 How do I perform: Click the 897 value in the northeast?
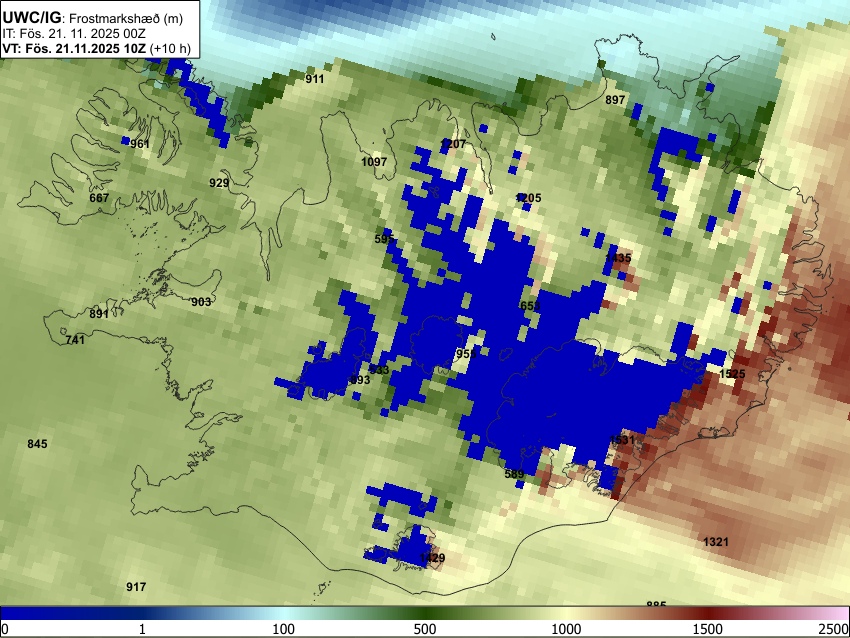click(615, 100)
